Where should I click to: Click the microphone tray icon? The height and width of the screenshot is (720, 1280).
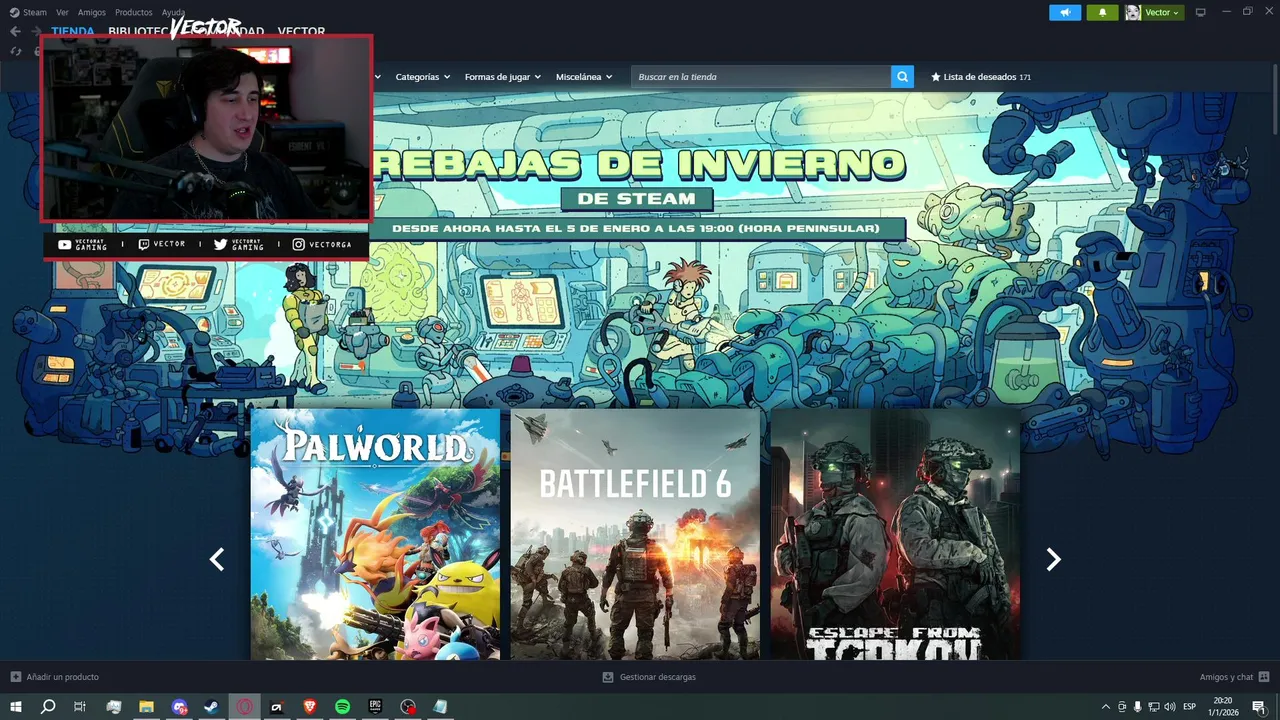(x=1138, y=707)
